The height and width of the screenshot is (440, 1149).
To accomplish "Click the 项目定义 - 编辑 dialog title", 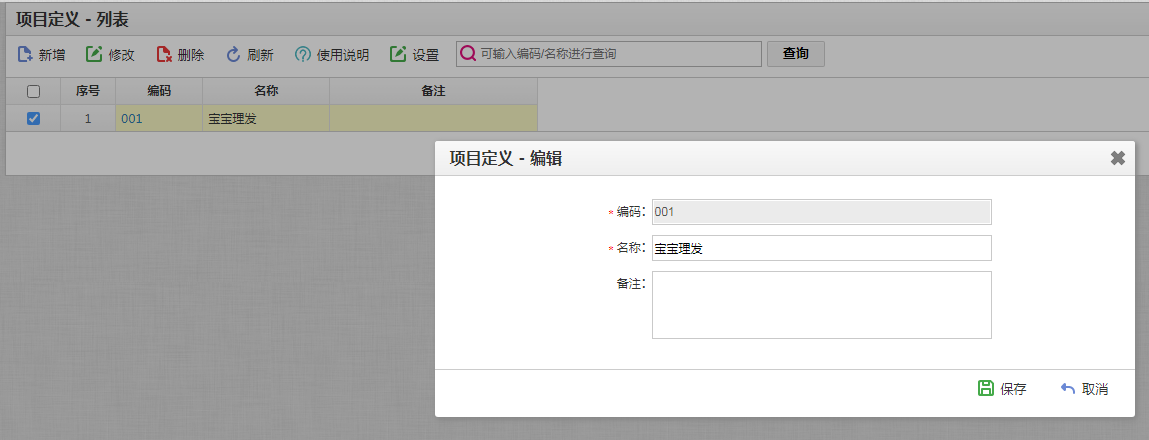I will coord(506,158).
